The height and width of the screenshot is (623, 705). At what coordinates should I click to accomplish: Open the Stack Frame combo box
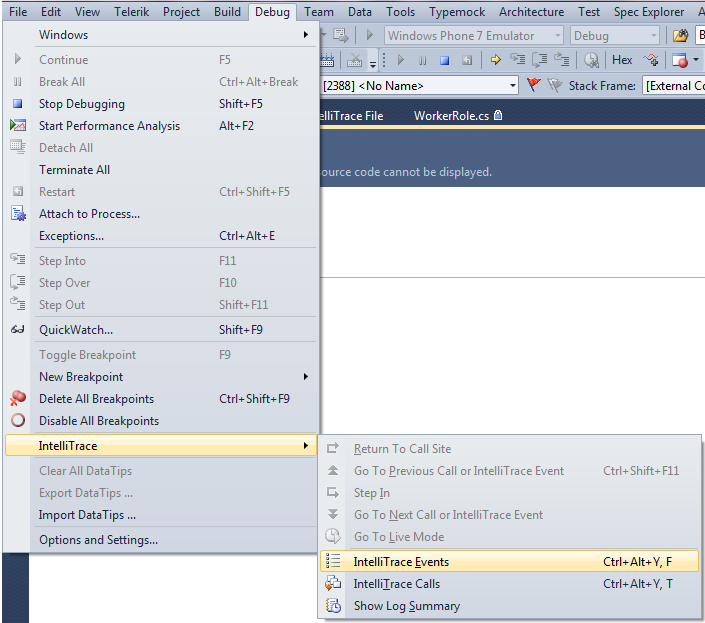[x=674, y=85]
